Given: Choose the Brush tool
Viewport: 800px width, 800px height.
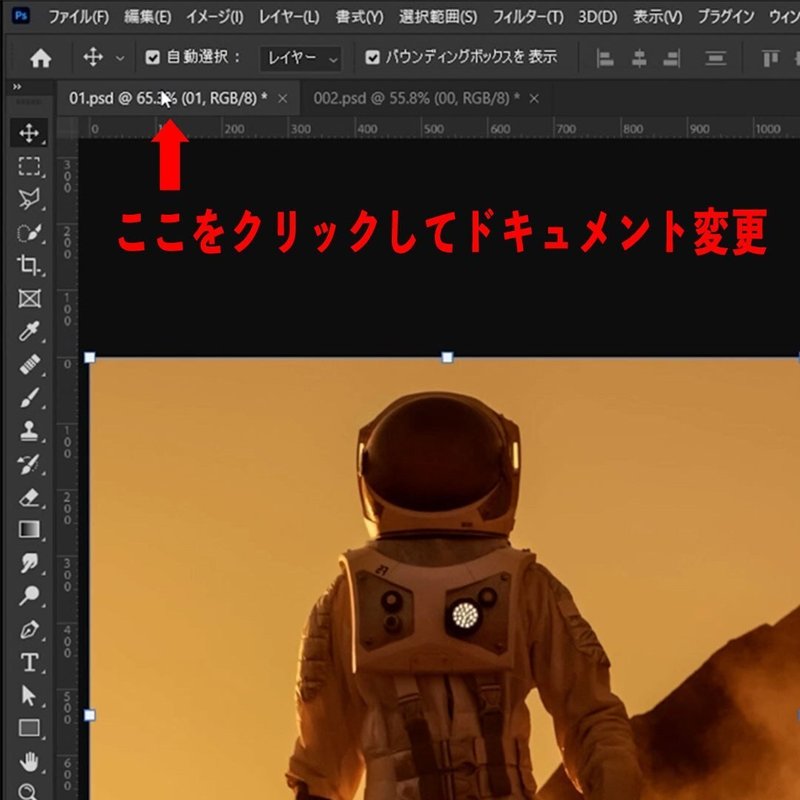Looking at the screenshot, I should point(29,398).
